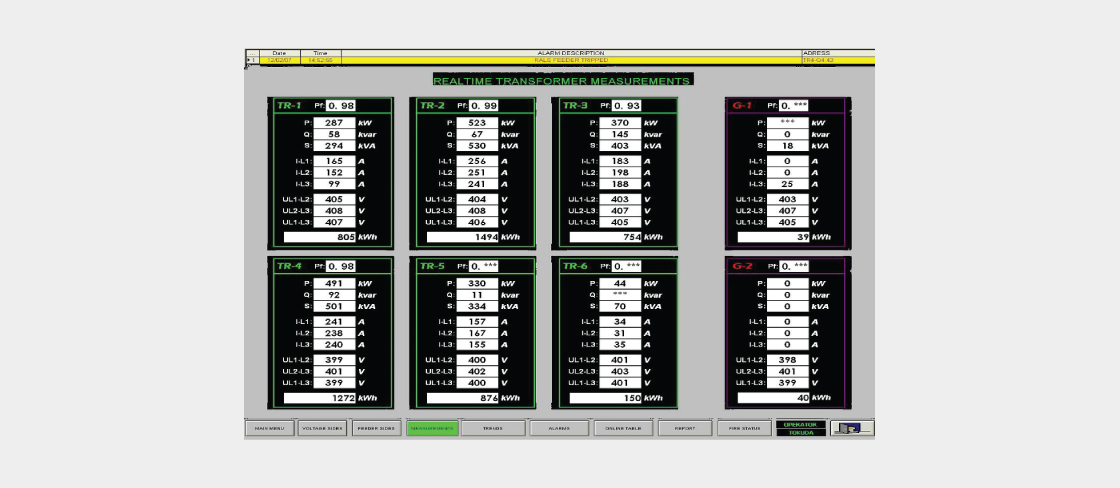Click TR-6 active power value 44

tap(620, 284)
